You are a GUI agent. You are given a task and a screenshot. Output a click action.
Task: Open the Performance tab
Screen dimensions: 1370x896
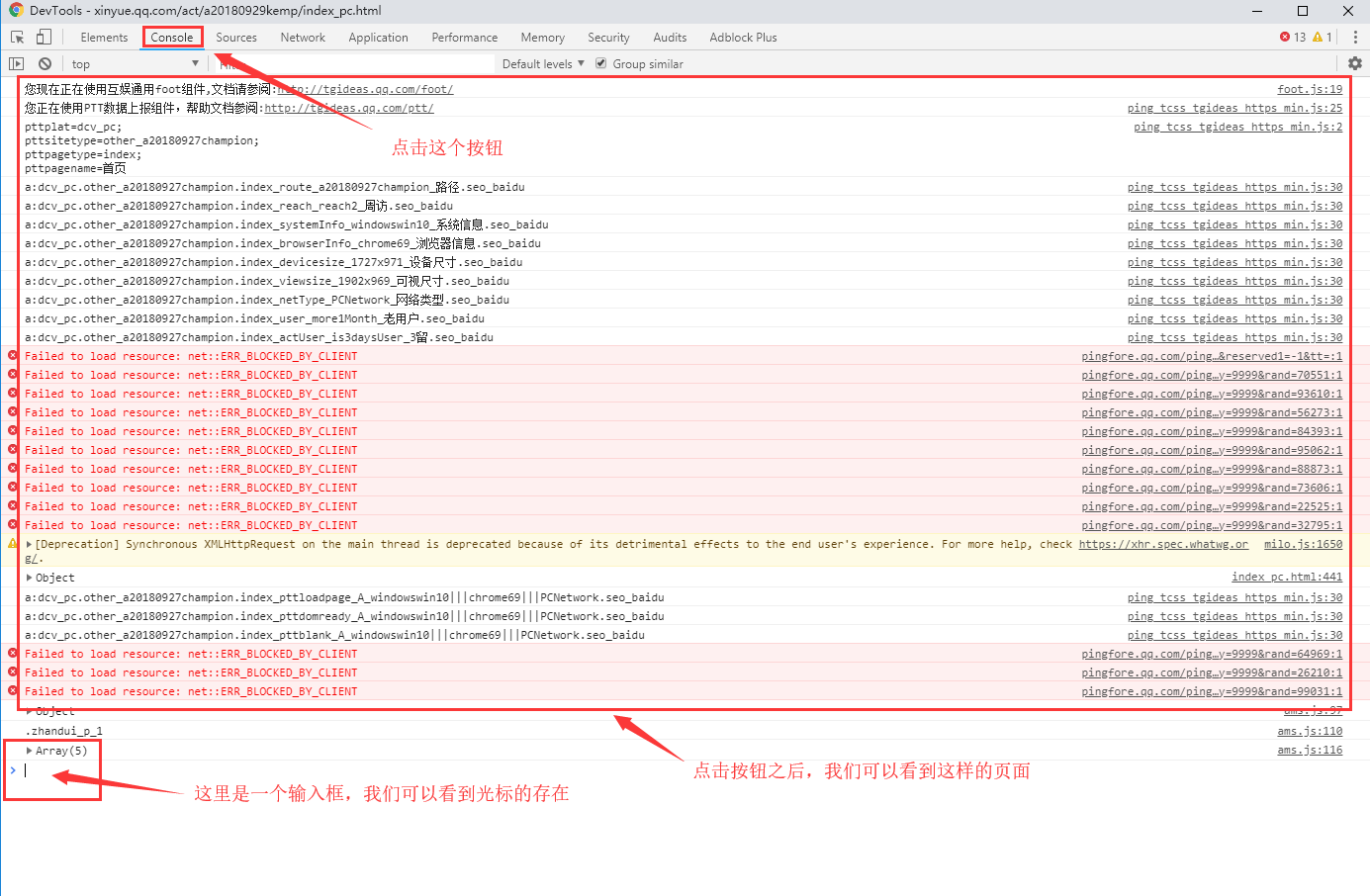tap(465, 38)
